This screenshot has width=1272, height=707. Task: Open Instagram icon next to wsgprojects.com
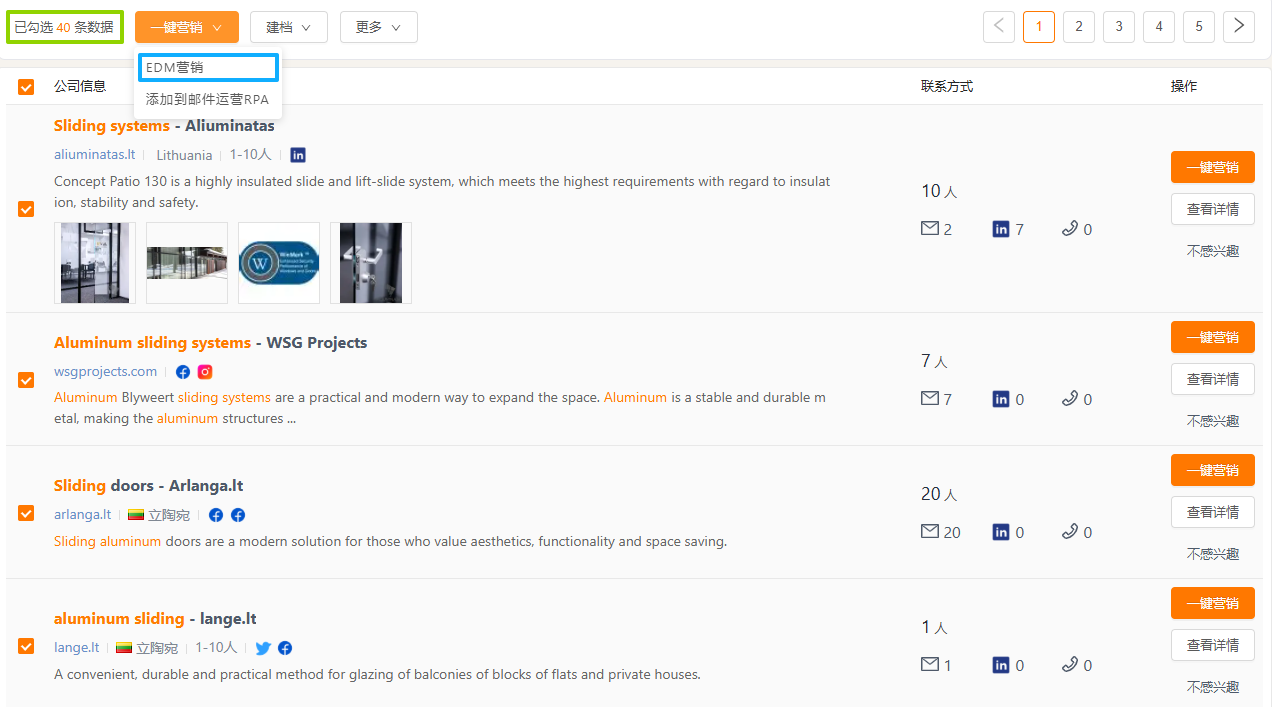(x=205, y=372)
